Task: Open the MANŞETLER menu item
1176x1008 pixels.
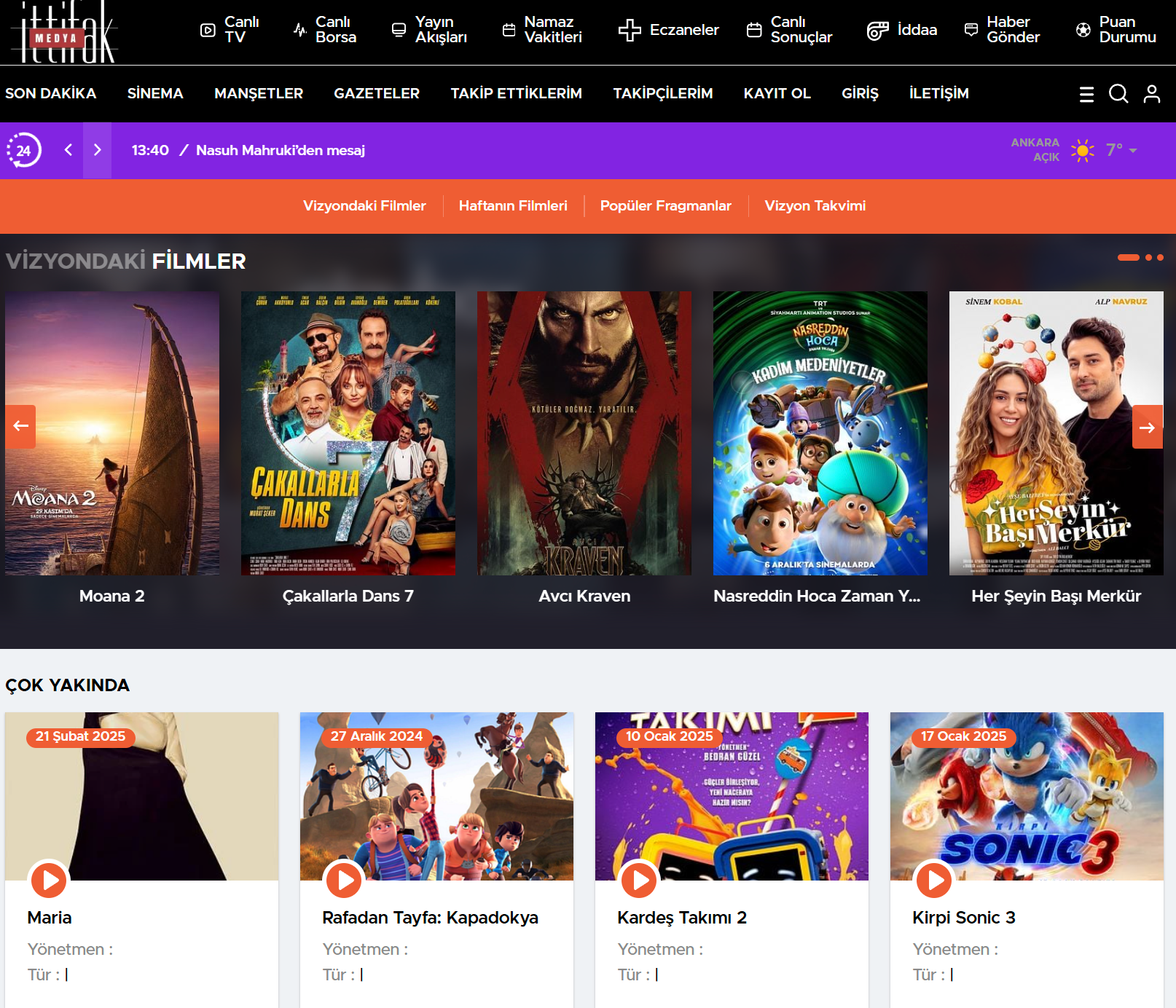Action: pyautogui.click(x=259, y=93)
